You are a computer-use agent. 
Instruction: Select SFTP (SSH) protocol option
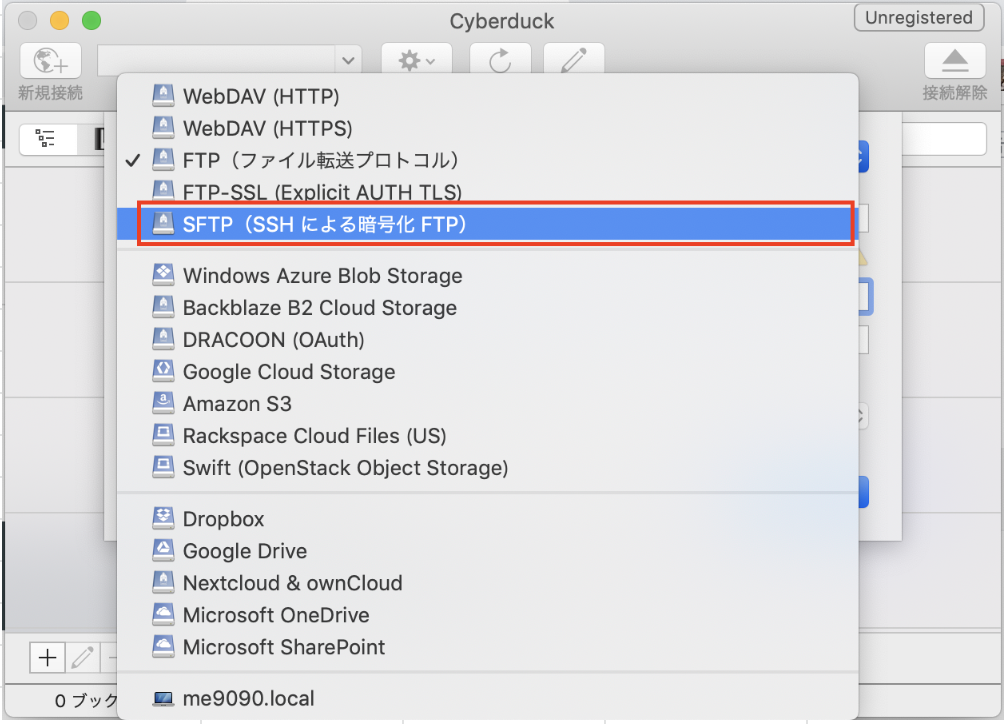(x=487, y=224)
